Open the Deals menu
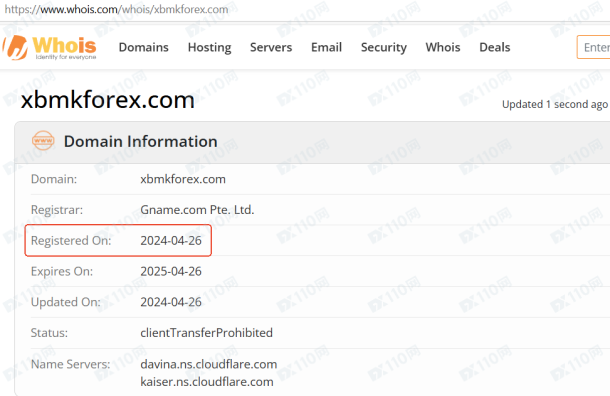Viewport: 610px width, 396px height. (x=494, y=47)
